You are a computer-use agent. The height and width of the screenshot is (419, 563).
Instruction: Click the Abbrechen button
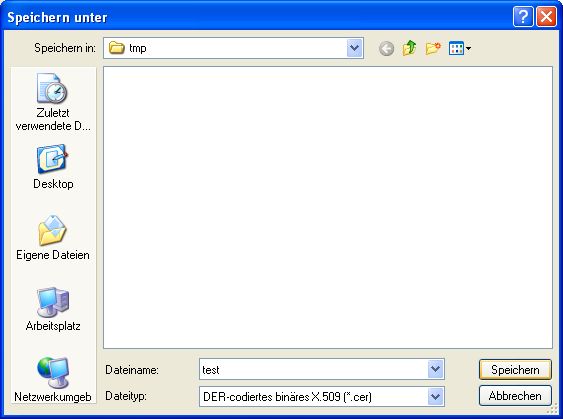pyautogui.click(x=515, y=396)
